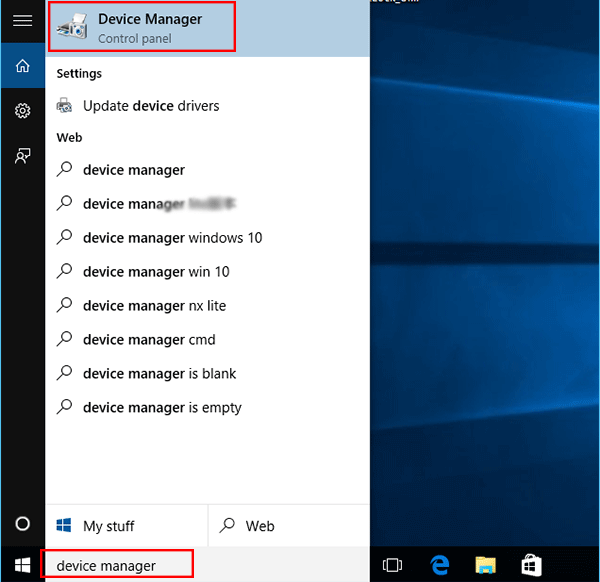Open Task View on the taskbar
The width and height of the screenshot is (600, 582).
393,565
